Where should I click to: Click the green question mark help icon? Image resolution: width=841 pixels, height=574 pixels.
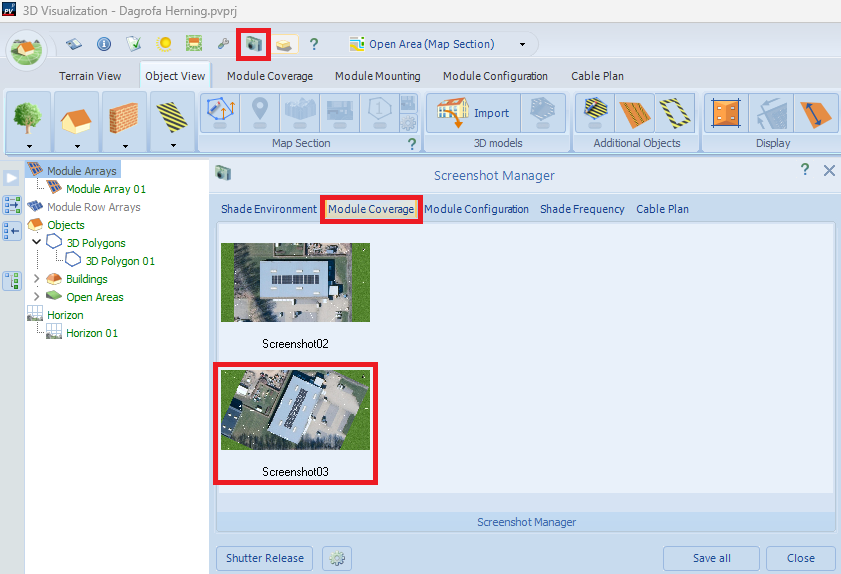tap(313, 44)
